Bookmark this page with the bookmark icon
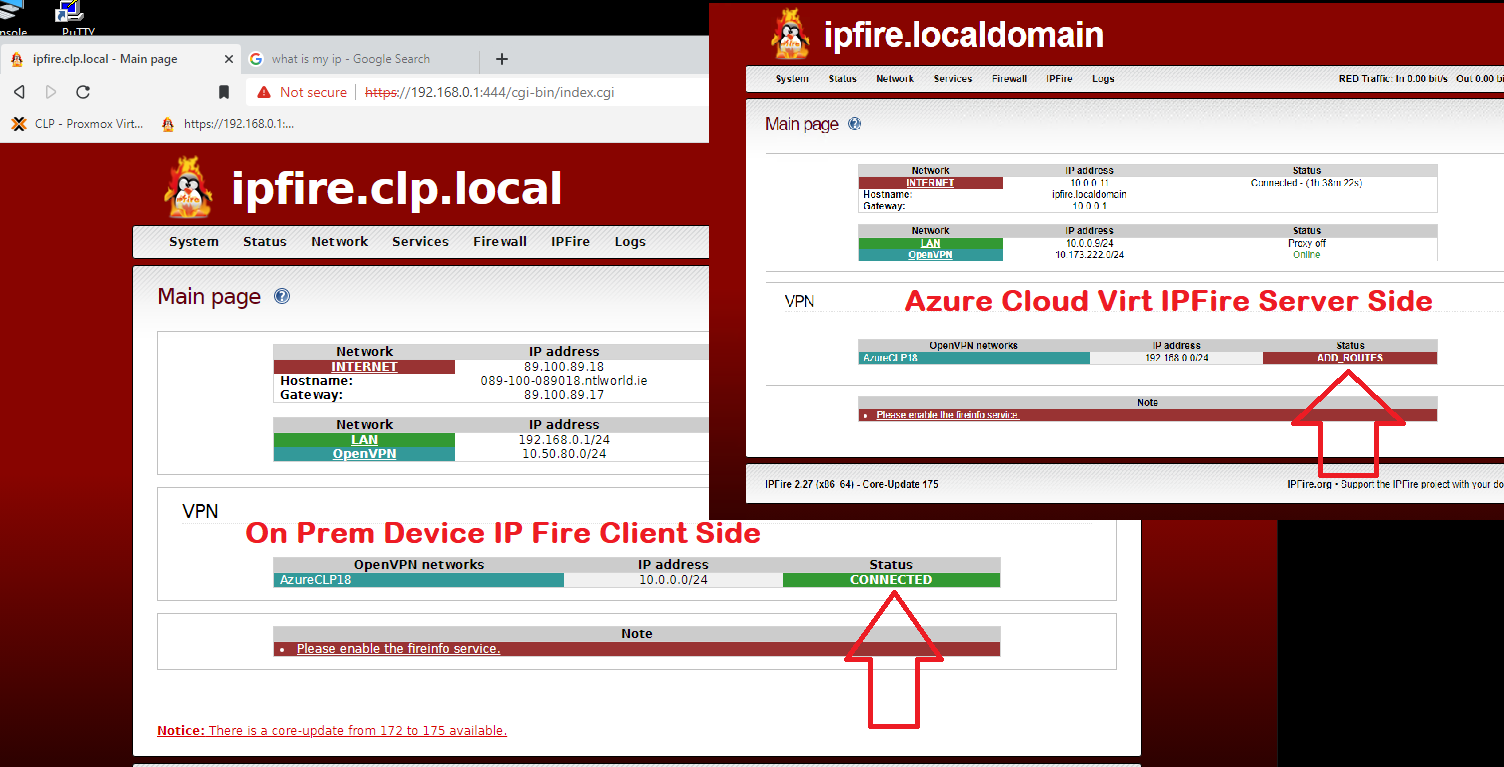This screenshot has width=1504, height=767. tap(224, 92)
